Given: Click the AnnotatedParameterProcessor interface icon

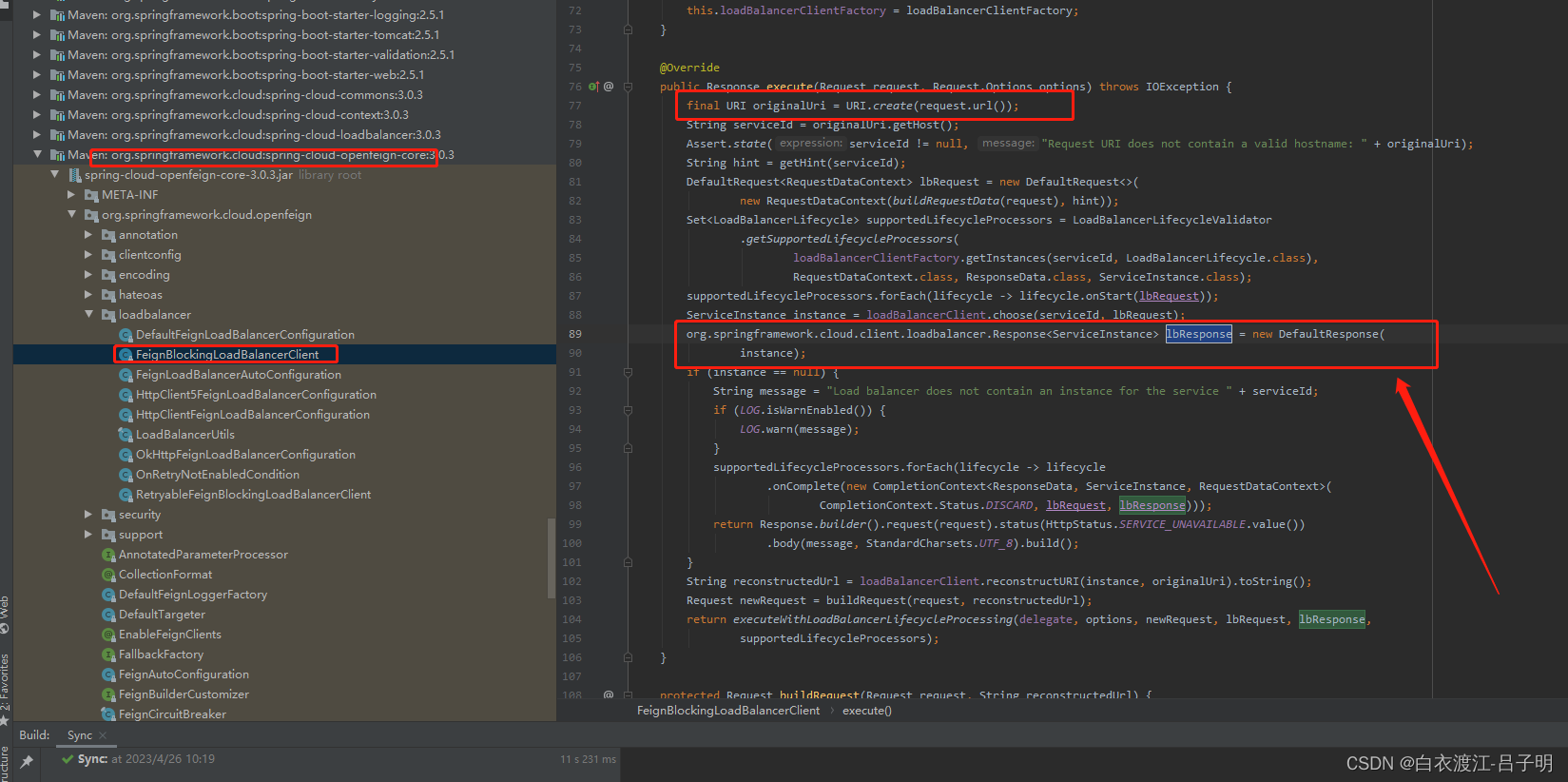Looking at the screenshot, I should tap(108, 555).
